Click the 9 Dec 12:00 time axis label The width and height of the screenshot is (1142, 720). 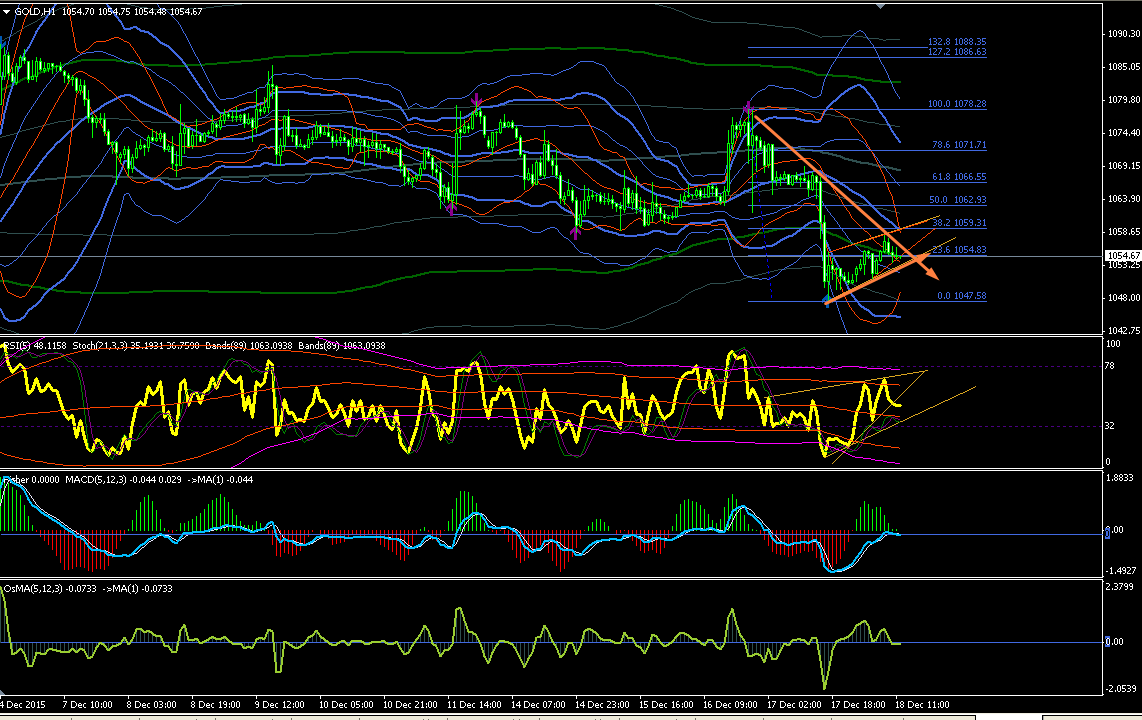pyautogui.click(x=280, y=705)
